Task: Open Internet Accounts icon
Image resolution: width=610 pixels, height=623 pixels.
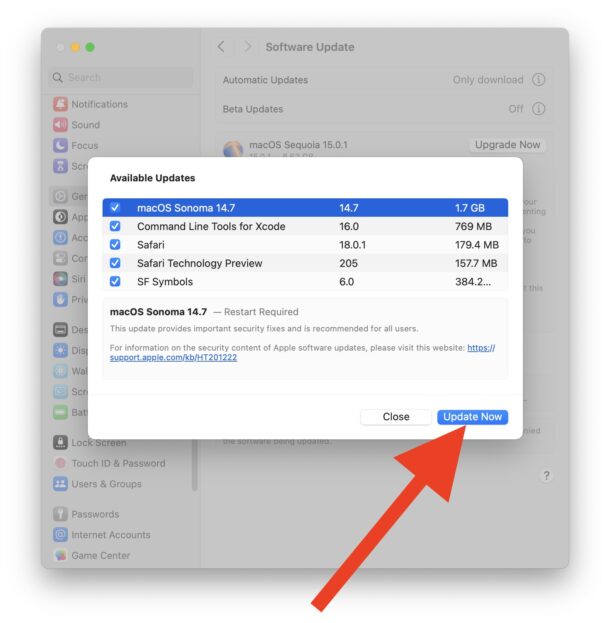Action: [60, 535]
